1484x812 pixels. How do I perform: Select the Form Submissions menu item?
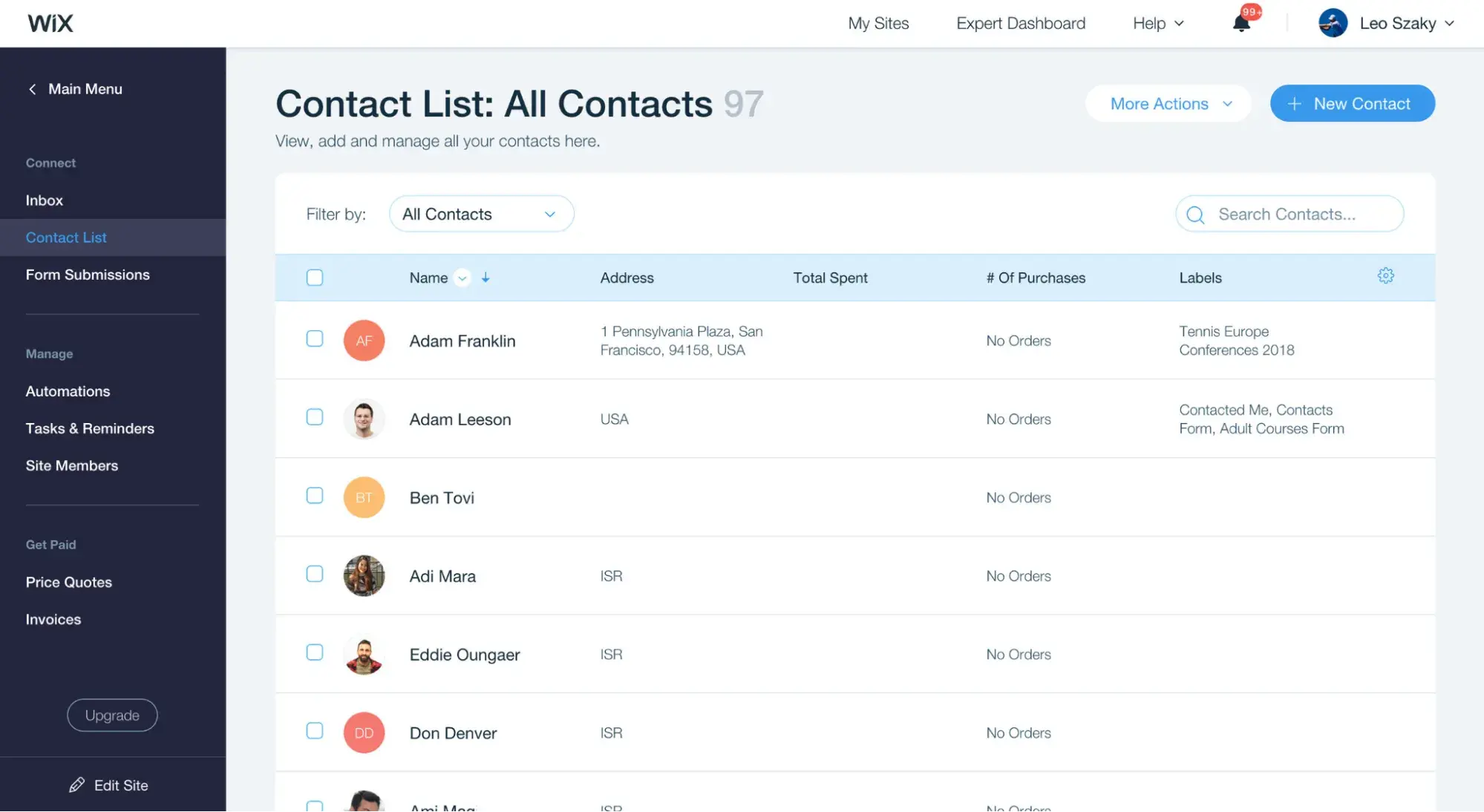pos(88,275)
